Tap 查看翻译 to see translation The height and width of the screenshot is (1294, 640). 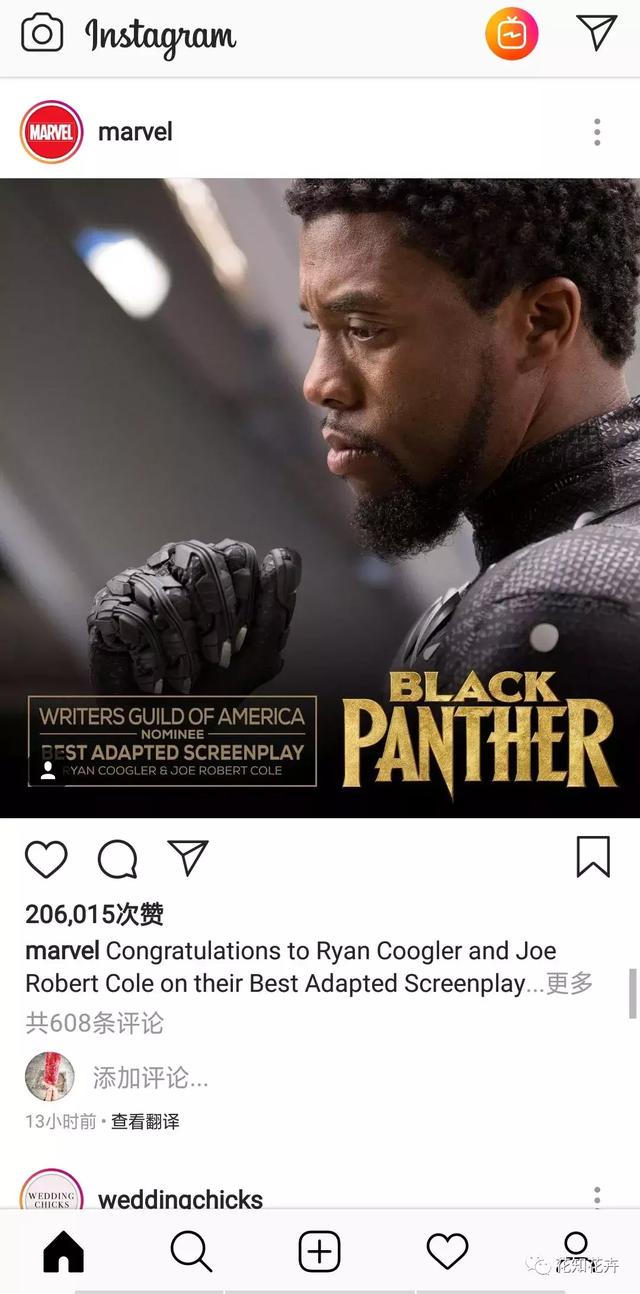tap(145, 1122)
